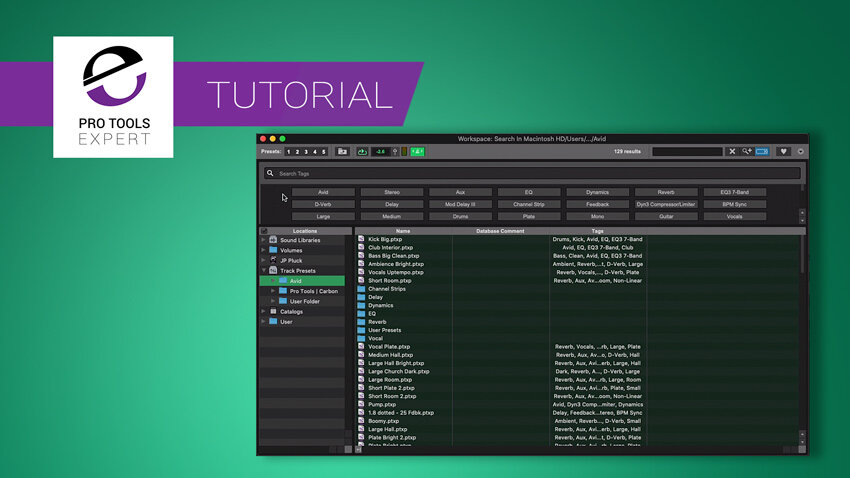Filter by the Stereo tag
Screen dimensions: 850x478
392,192
